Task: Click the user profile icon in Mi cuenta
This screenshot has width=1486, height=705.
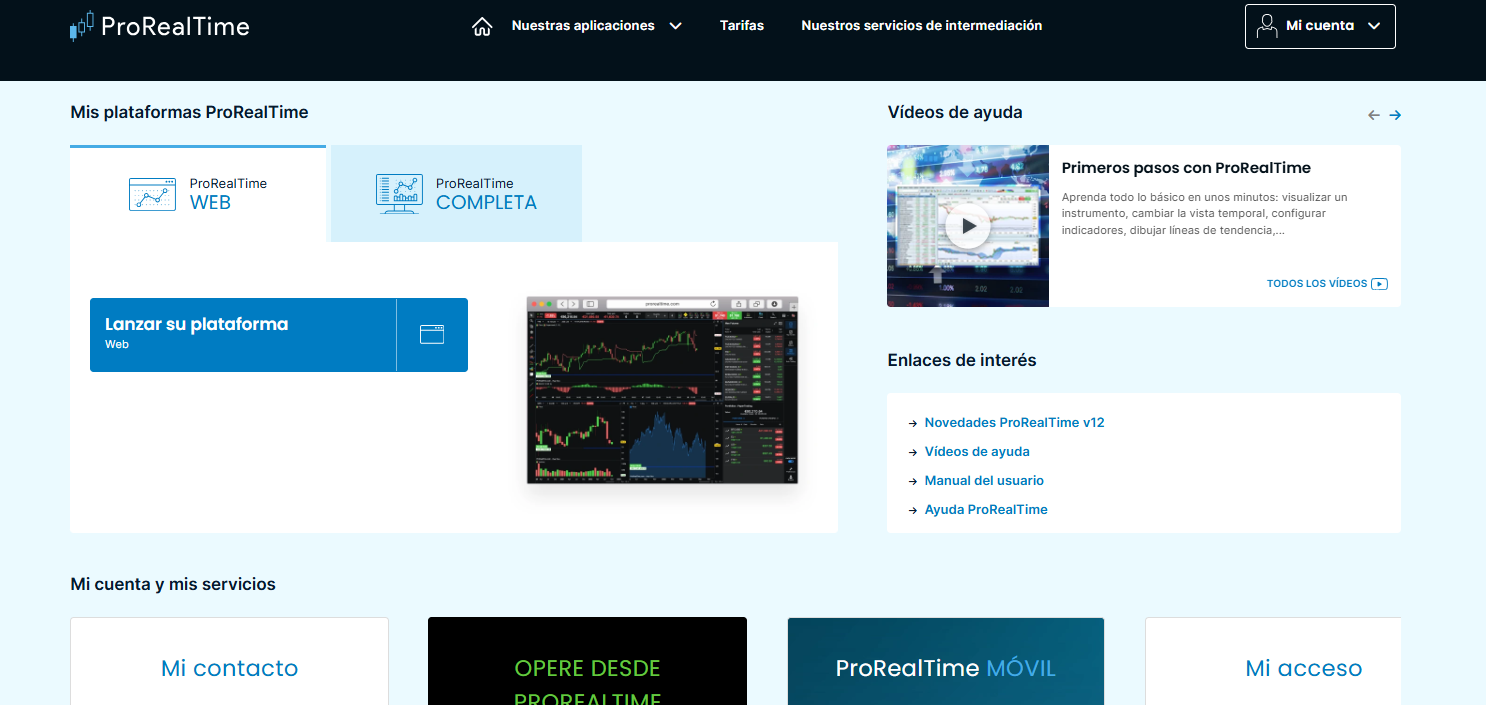Action: pos(1267,26)
